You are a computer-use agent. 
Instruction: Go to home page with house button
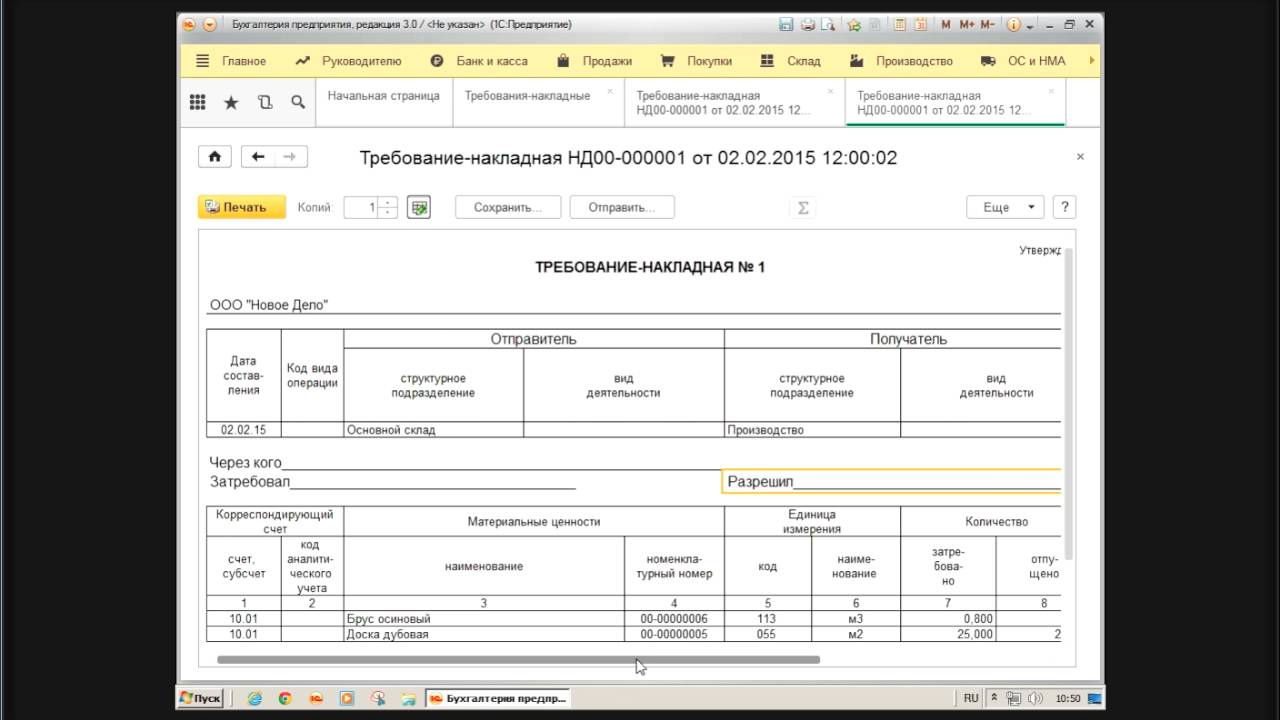pos(215,157)
